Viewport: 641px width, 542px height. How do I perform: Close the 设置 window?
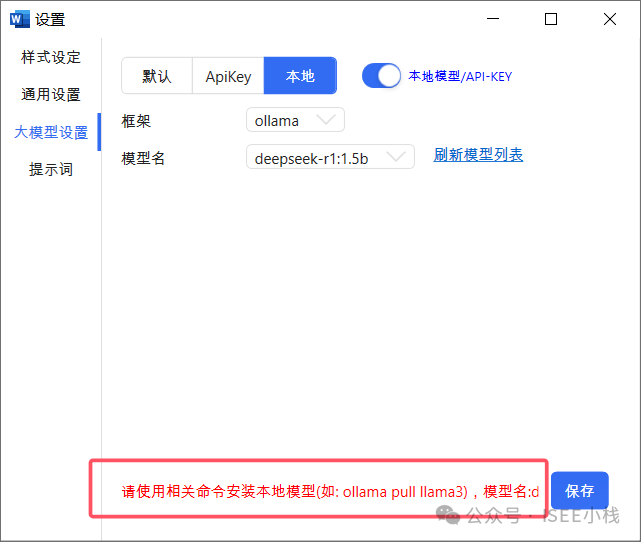pyautogui.click(x=610, y=19)
